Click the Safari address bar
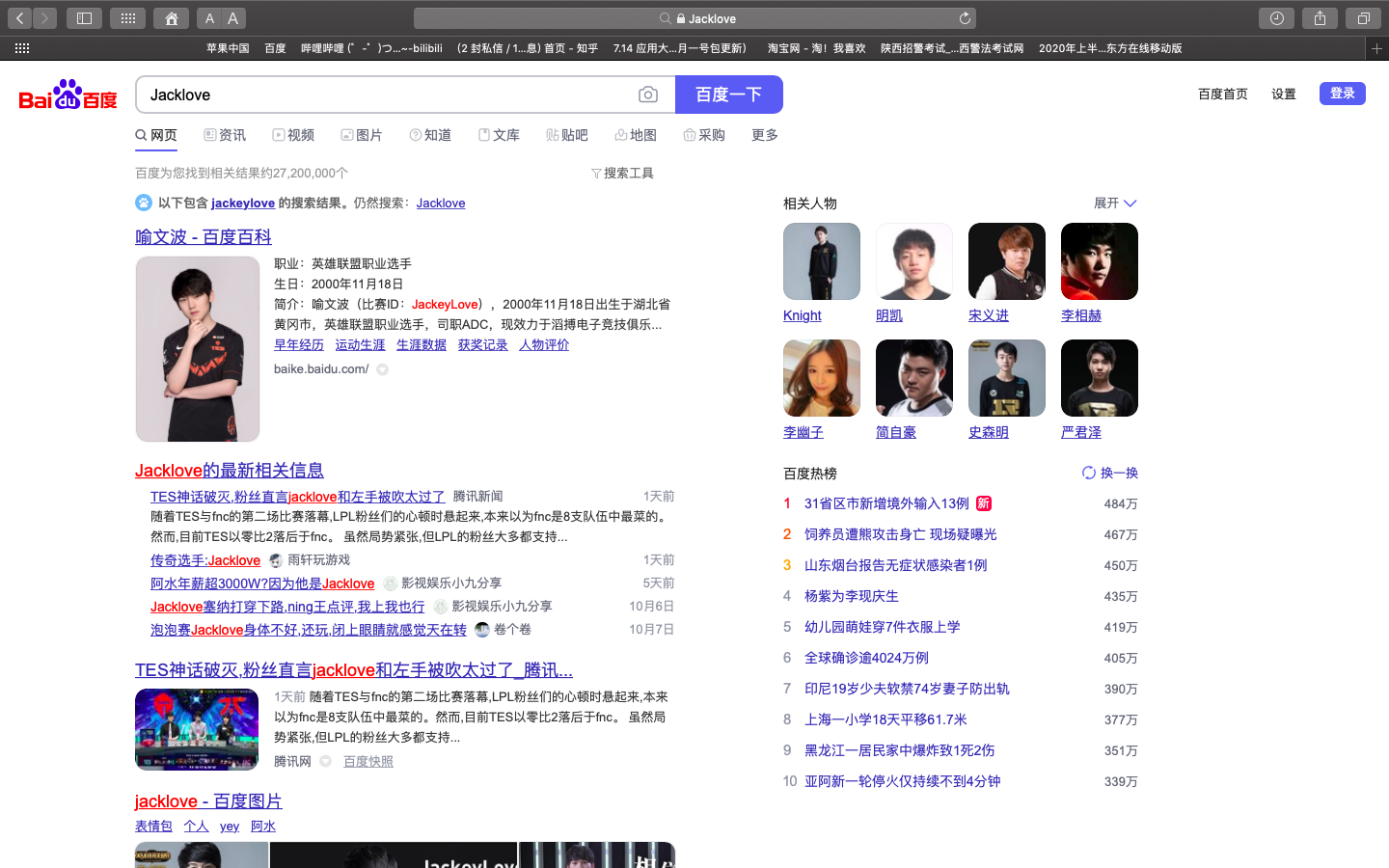This screenshot has height=868, width=1389. 694,18
